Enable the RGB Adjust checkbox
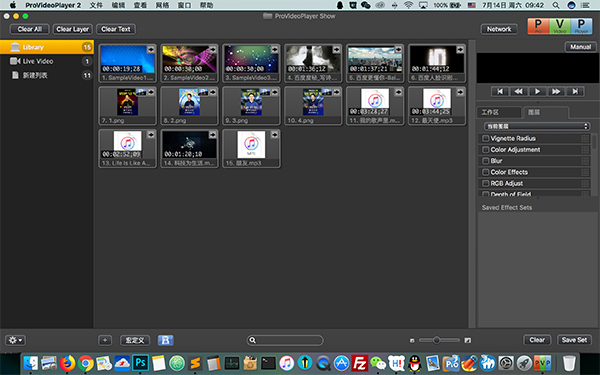Screen dimensions: 600x375 point(486,183)
